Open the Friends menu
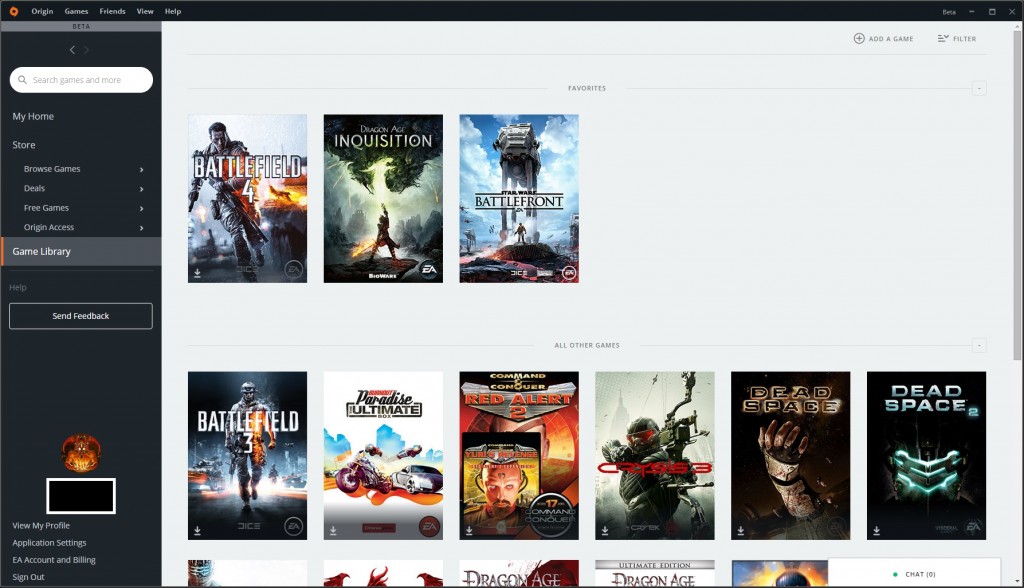The width and height of the screenshot is (1024, 588). [x=112, y=11]
